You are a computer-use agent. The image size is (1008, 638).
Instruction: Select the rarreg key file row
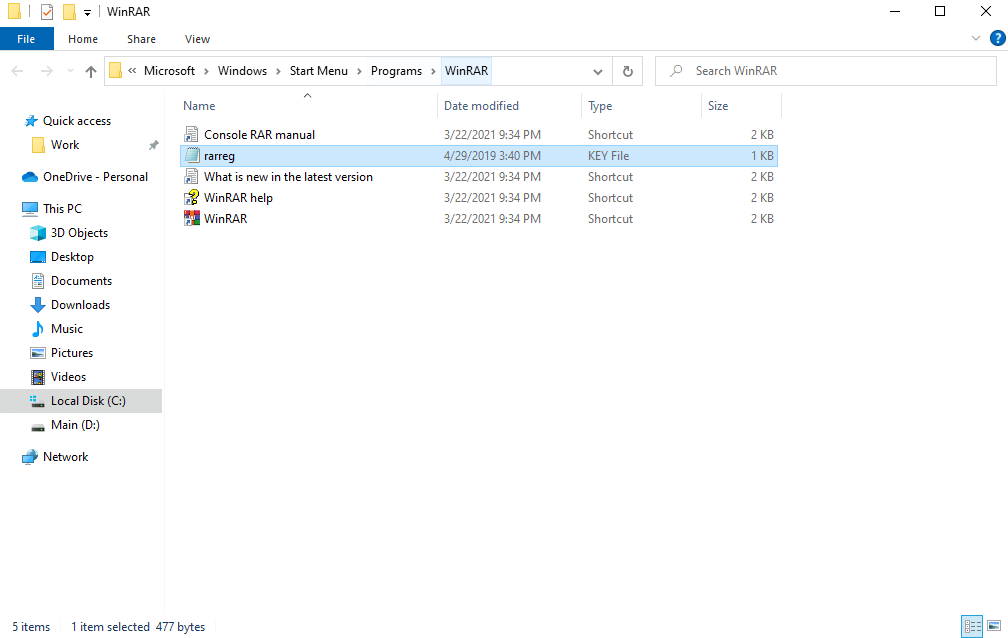479,156
